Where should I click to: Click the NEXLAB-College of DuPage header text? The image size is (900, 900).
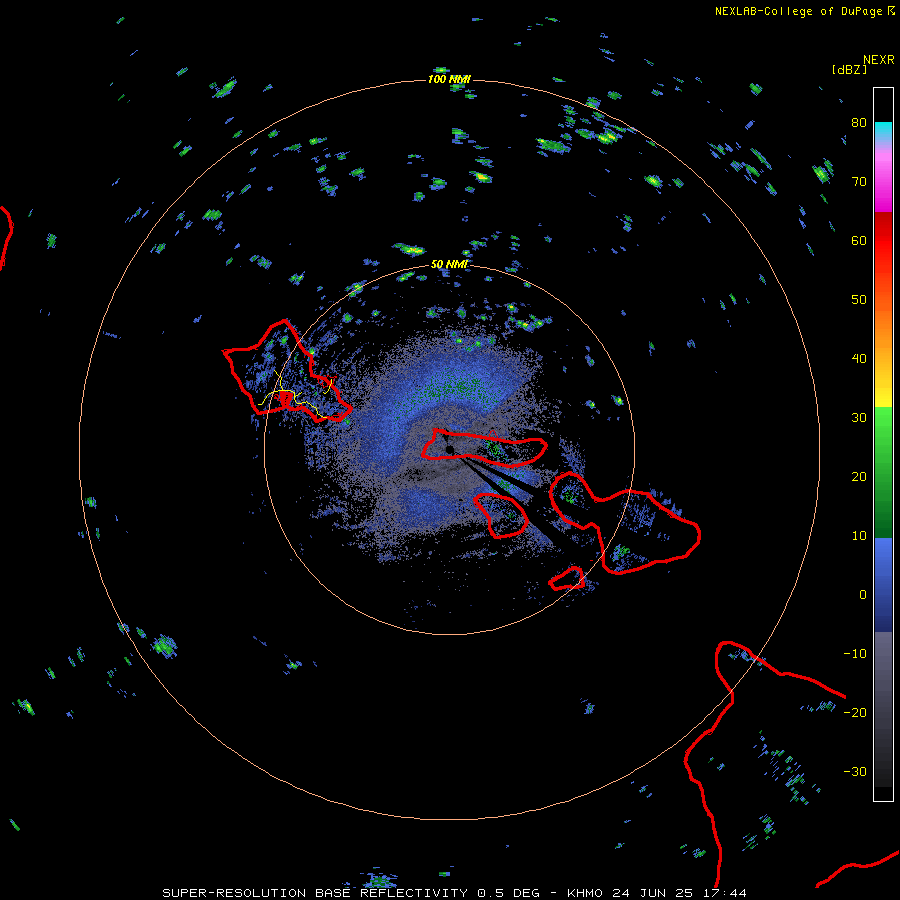pos(804,11)
